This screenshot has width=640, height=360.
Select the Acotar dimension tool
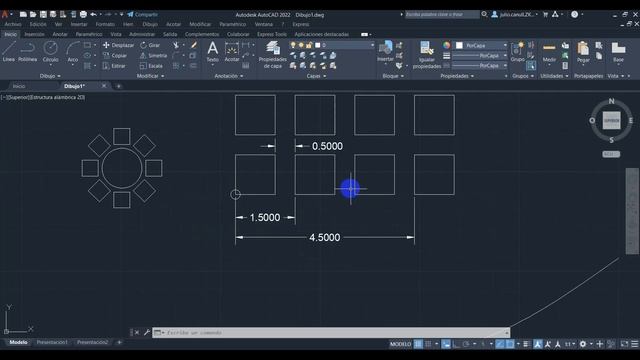[x=232, y=51]
